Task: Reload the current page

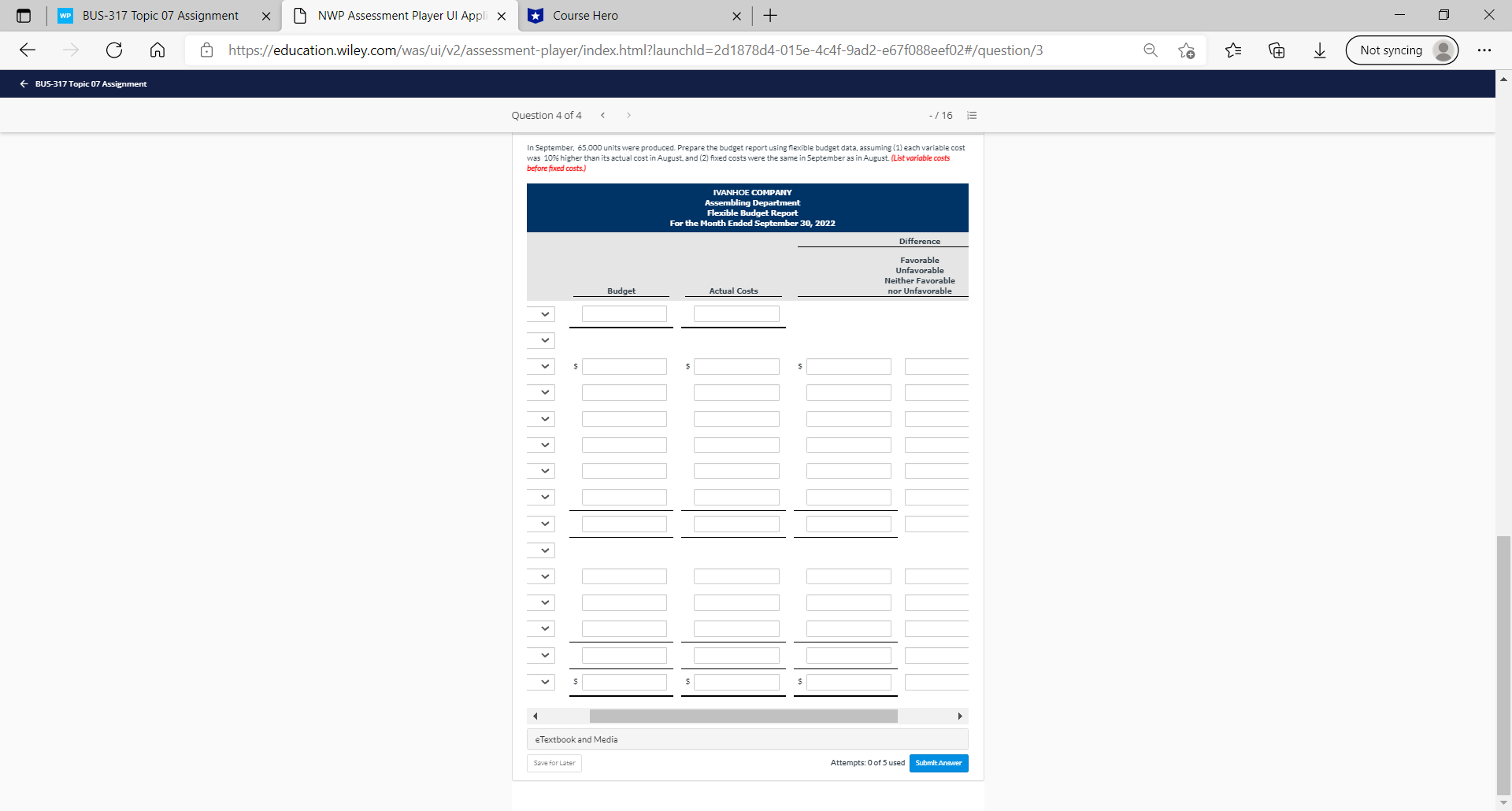Action: point(114,50)
